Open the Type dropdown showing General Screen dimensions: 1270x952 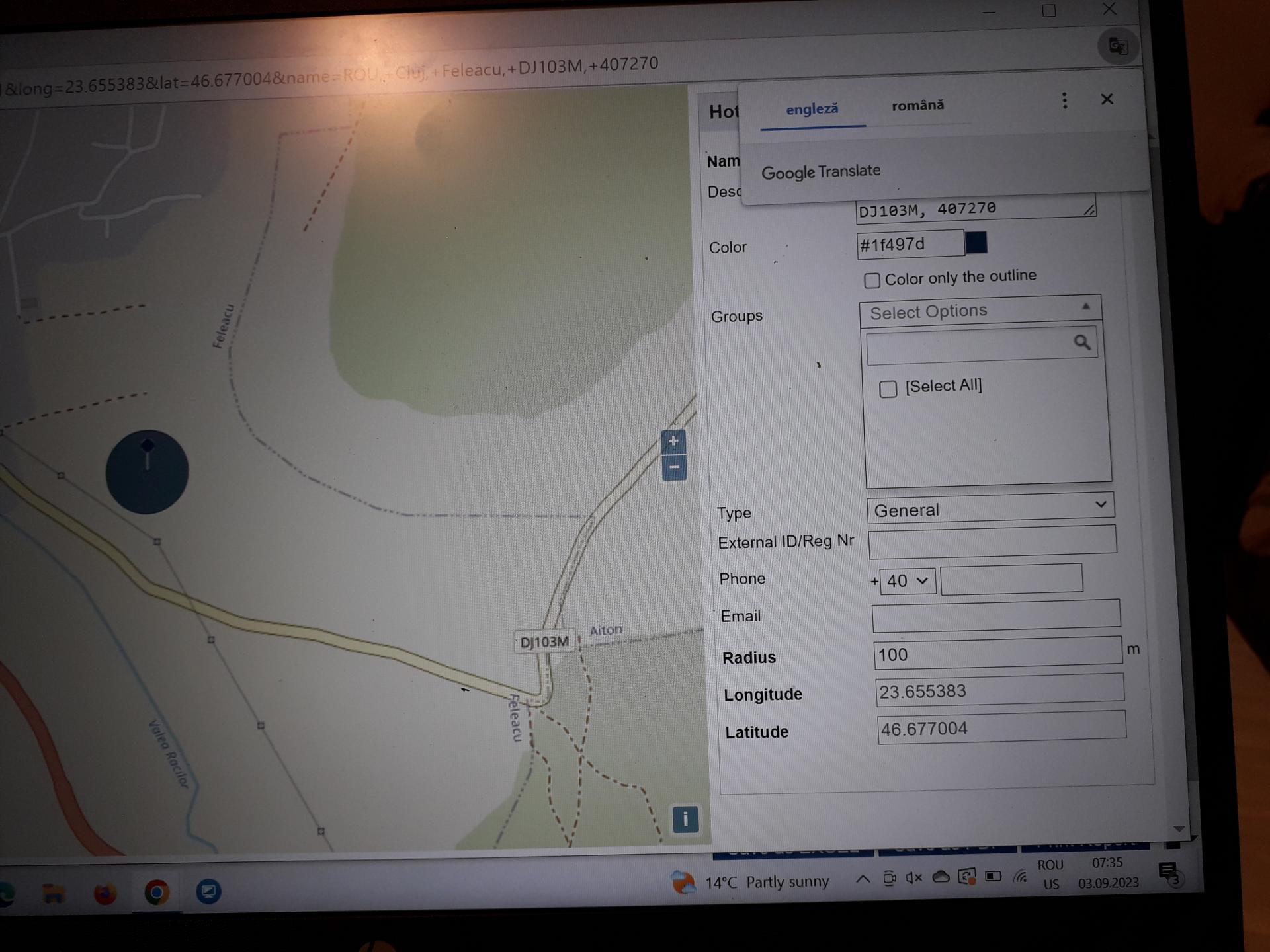[x=990, y=508]
